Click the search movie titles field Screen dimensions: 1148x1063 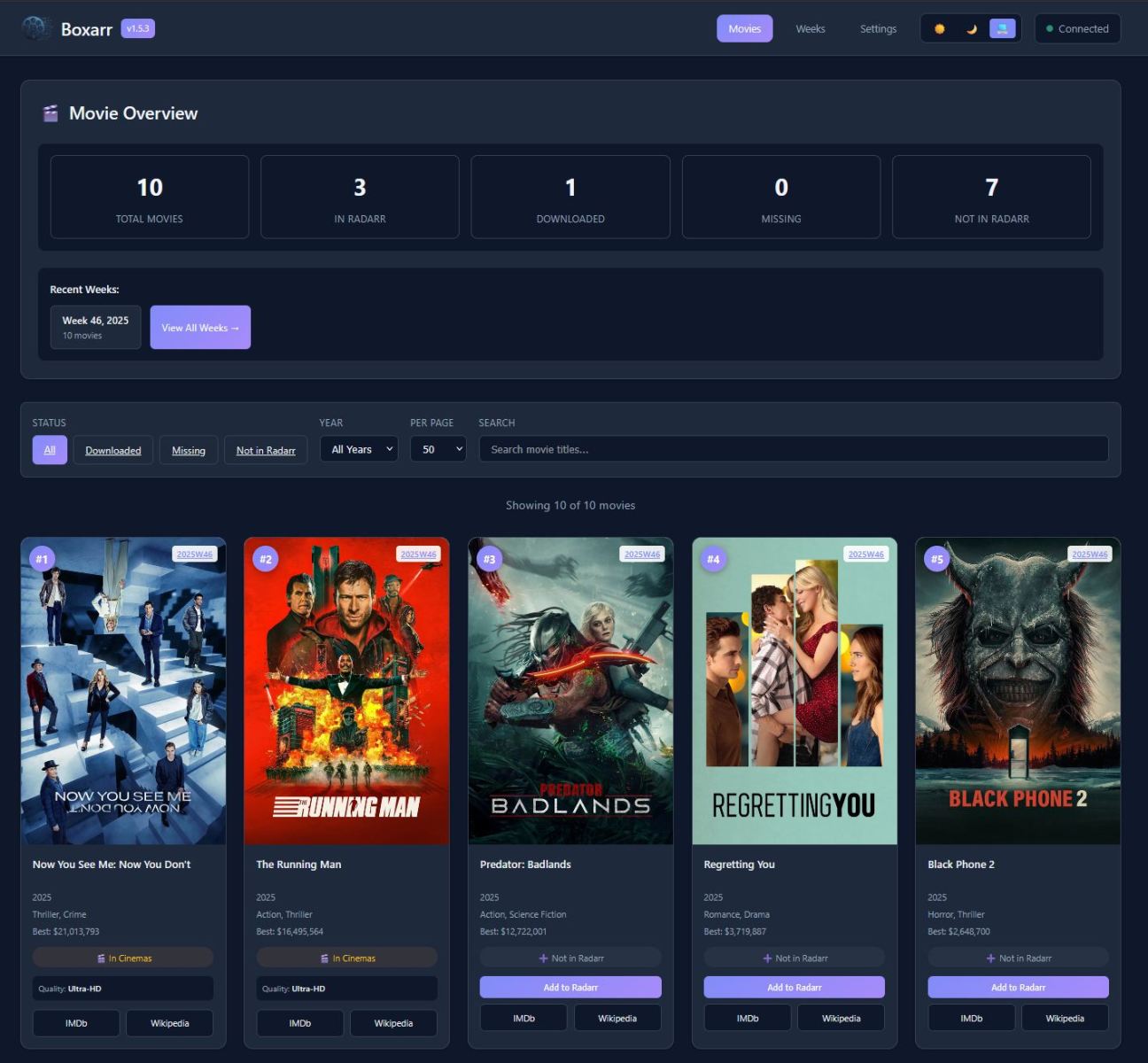pyautogui.click(x=793, y=449)
